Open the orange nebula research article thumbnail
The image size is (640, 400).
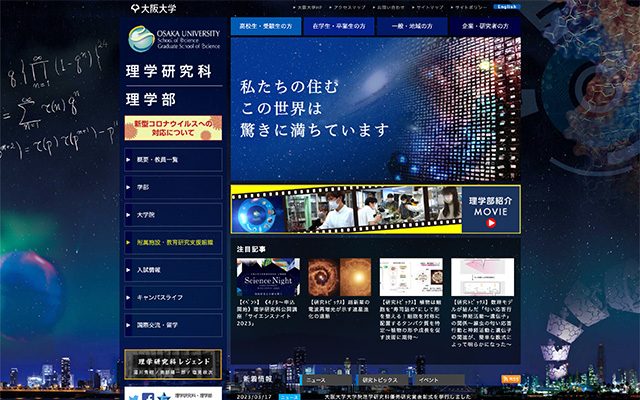340,277
